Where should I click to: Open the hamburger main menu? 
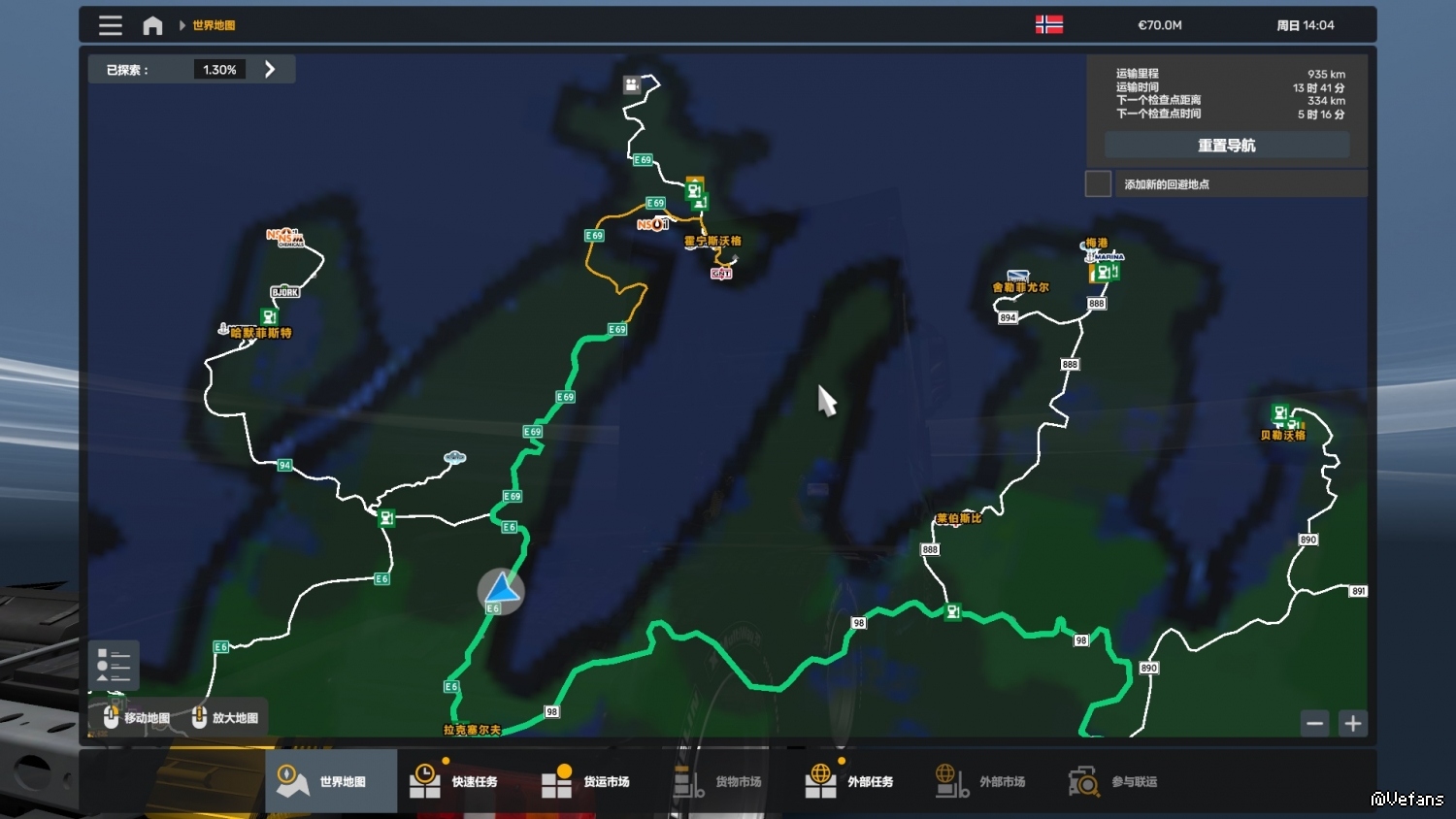(x=111, y=25)
